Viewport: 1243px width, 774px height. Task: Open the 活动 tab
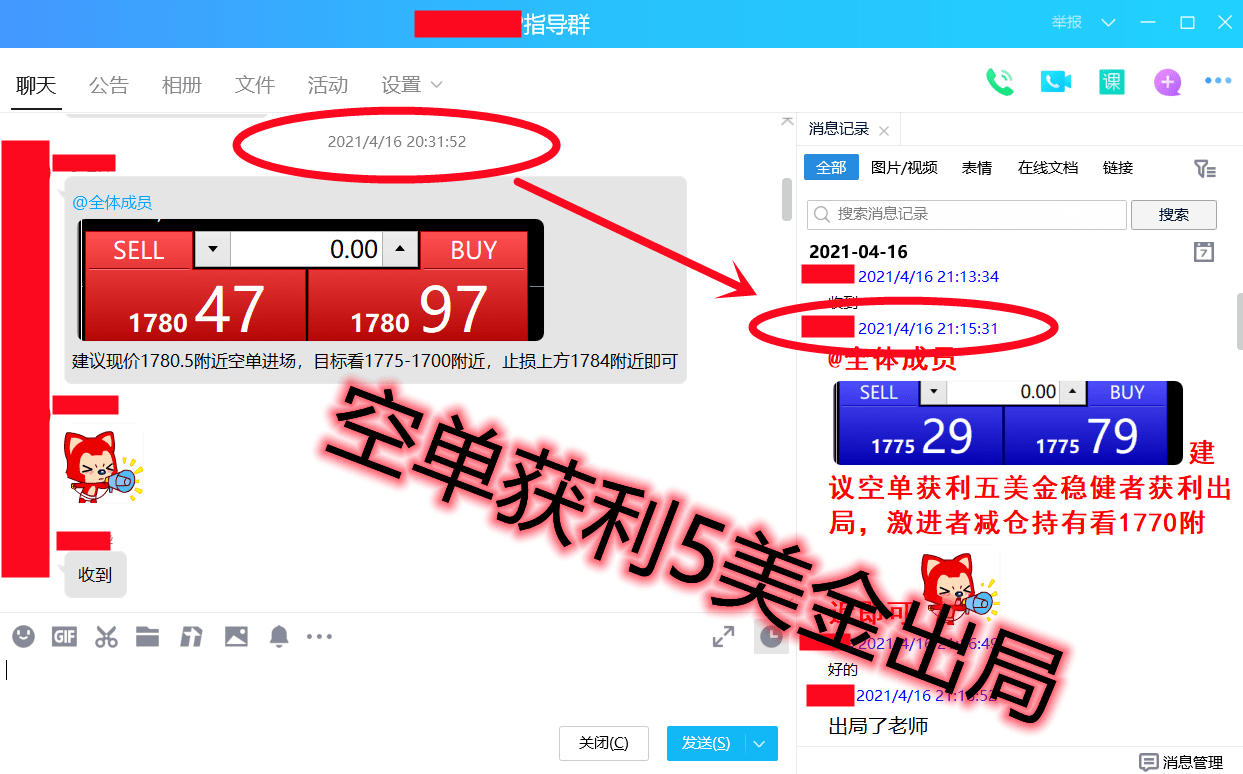[328, 85]
